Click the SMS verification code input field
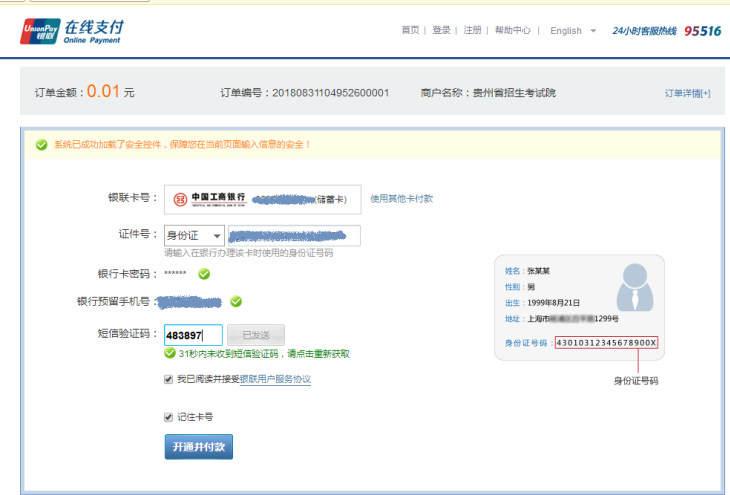 tap(193, 336)
